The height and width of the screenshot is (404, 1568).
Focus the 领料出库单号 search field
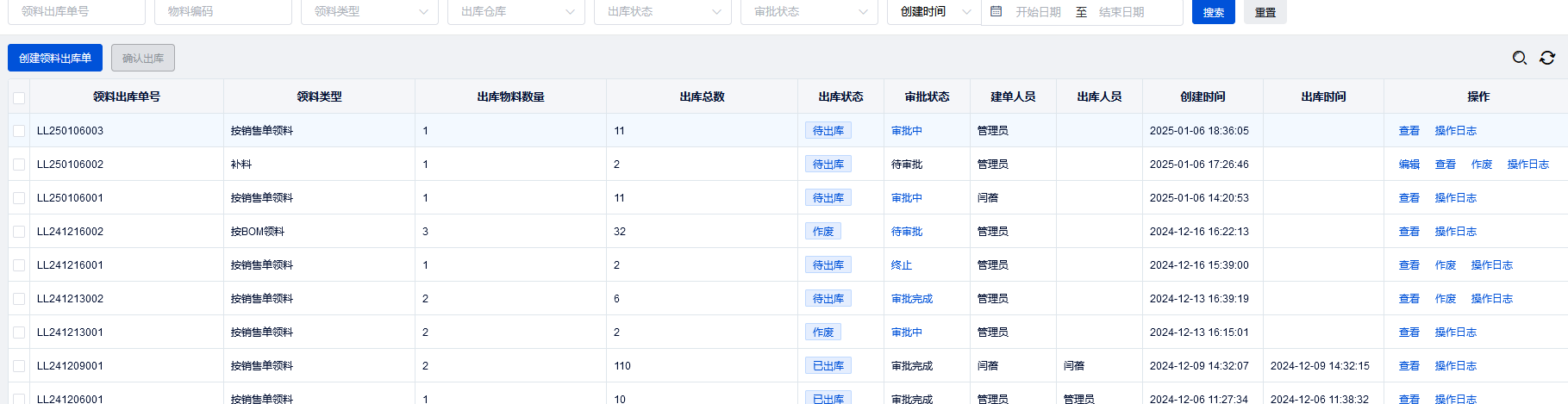(x=76, y=12)
